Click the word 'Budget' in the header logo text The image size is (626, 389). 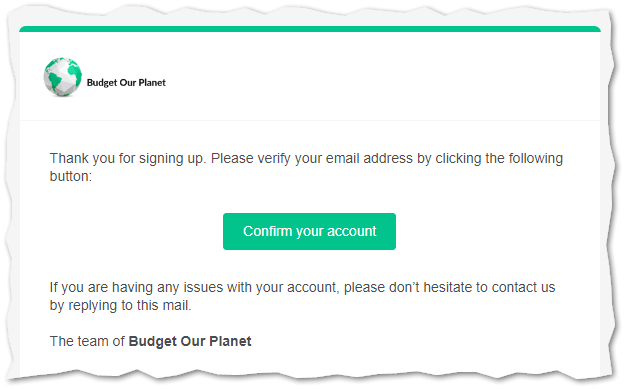[x=102, y=83]
